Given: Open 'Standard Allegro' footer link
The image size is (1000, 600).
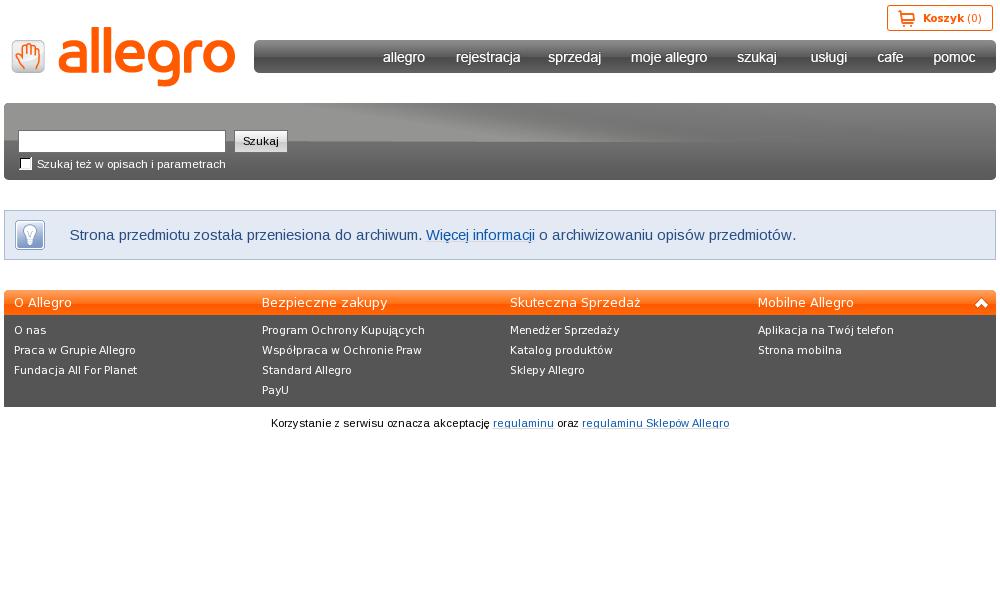Looking at the screenshot, I should pos(307,370).
